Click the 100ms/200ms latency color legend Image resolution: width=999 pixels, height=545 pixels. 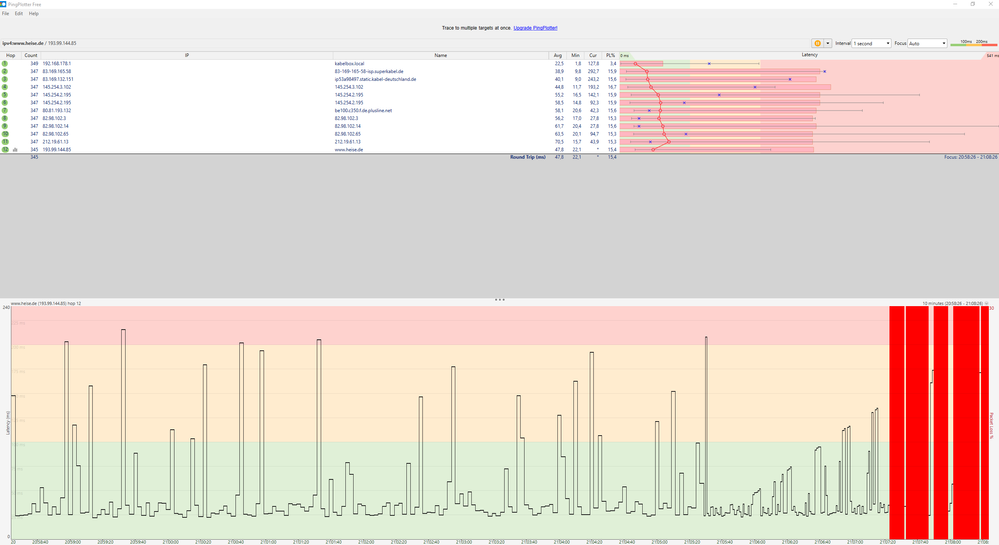coord(974,43)
